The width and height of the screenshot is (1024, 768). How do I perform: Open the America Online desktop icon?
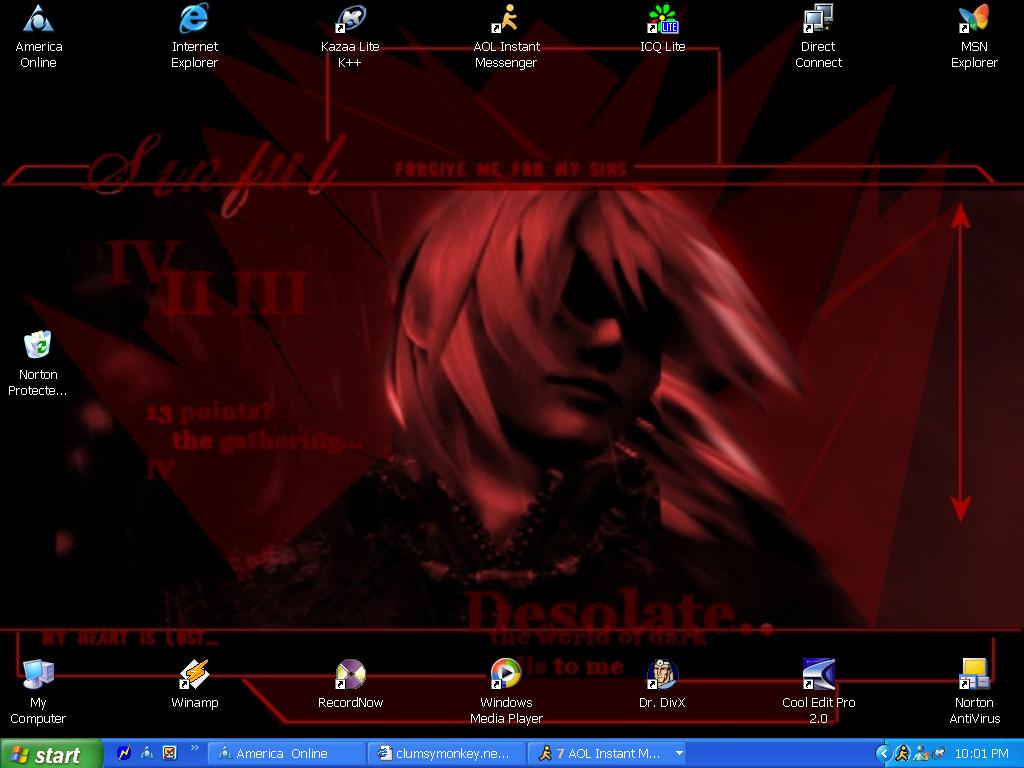38,20
